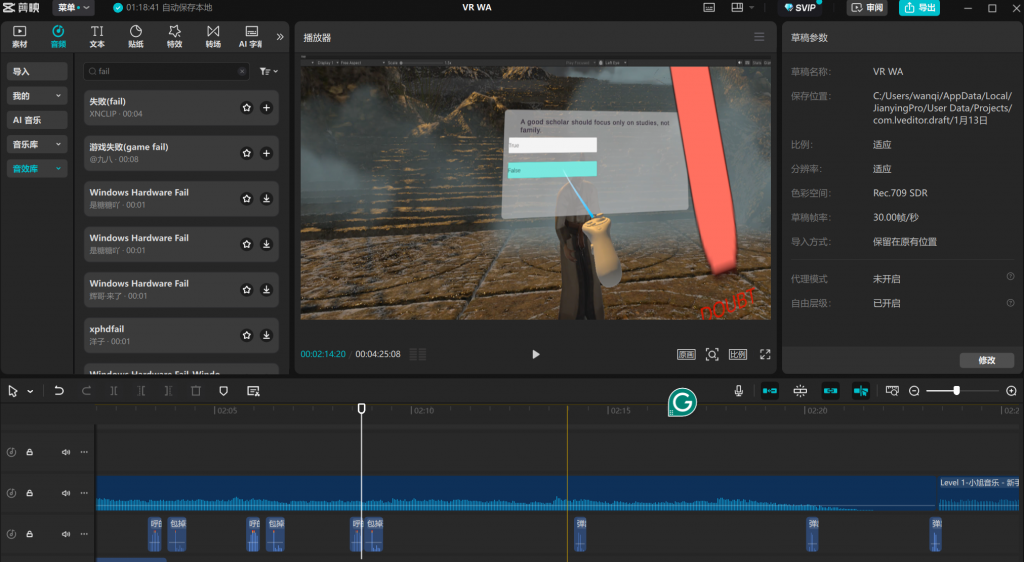Favorite first Windows Hardware Fail sound
The image size is (1024, 562).
pyautogui.click(x=247, y=198)
